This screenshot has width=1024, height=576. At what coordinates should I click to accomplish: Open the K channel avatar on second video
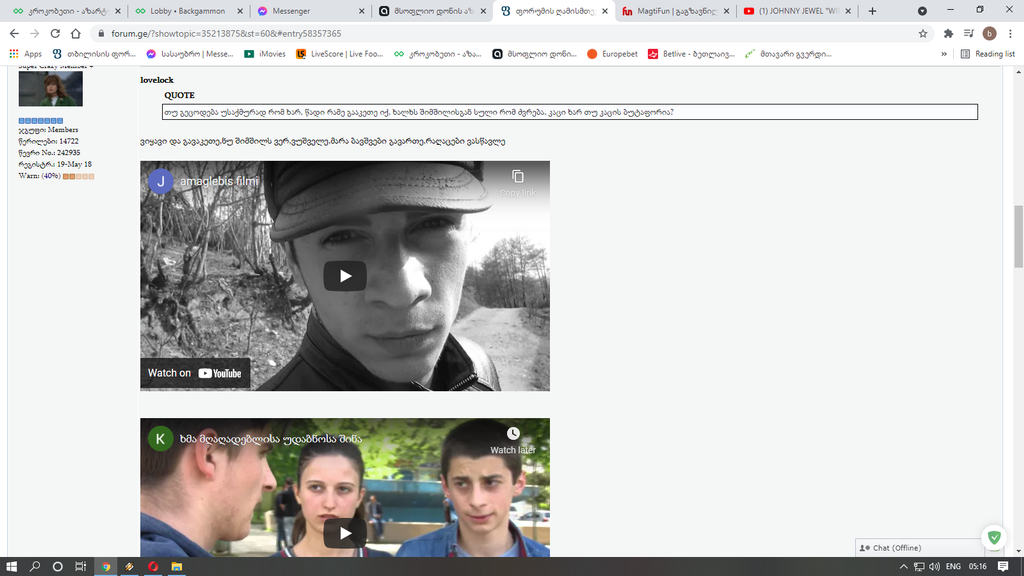click(x=161, y=438)
